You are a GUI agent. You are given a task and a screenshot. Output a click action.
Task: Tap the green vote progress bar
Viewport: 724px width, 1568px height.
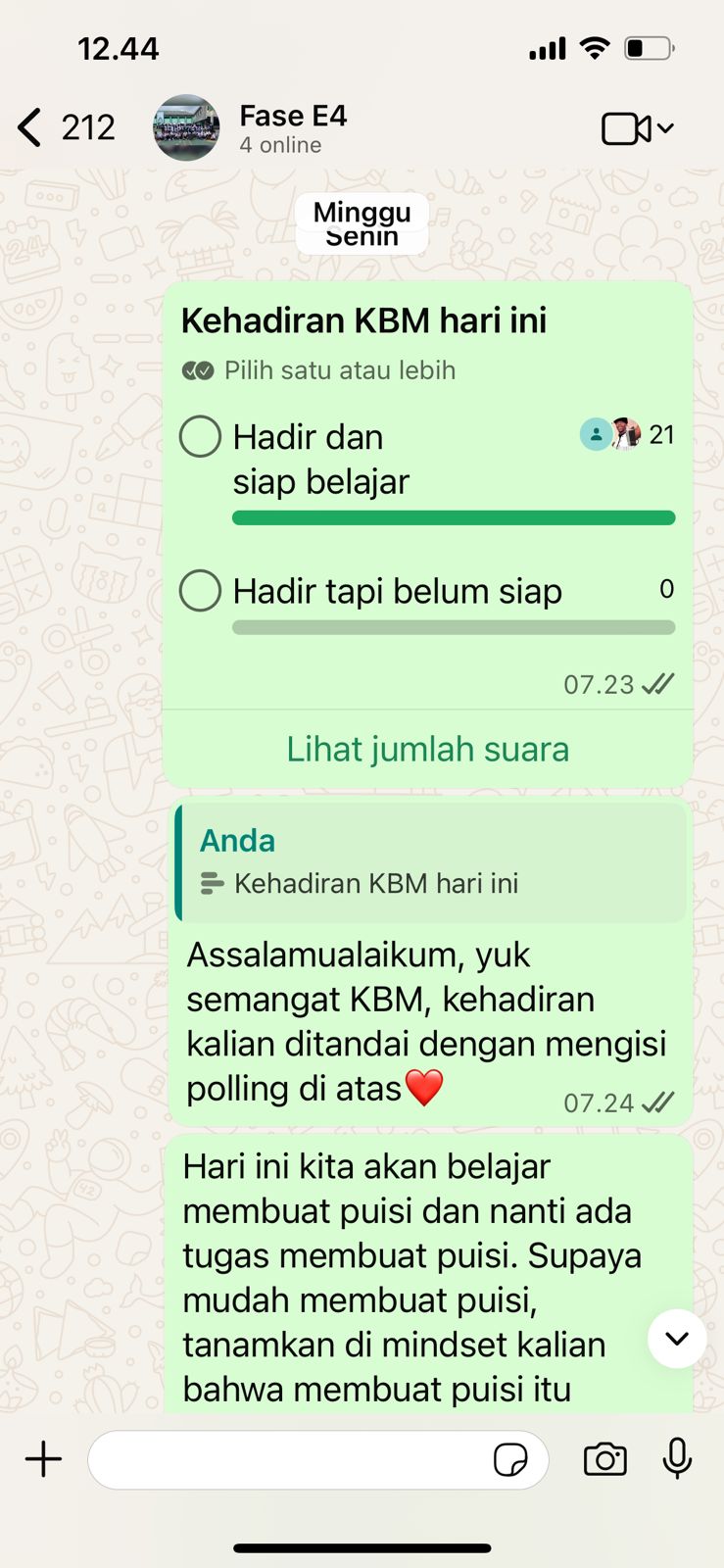coord(454,517)
